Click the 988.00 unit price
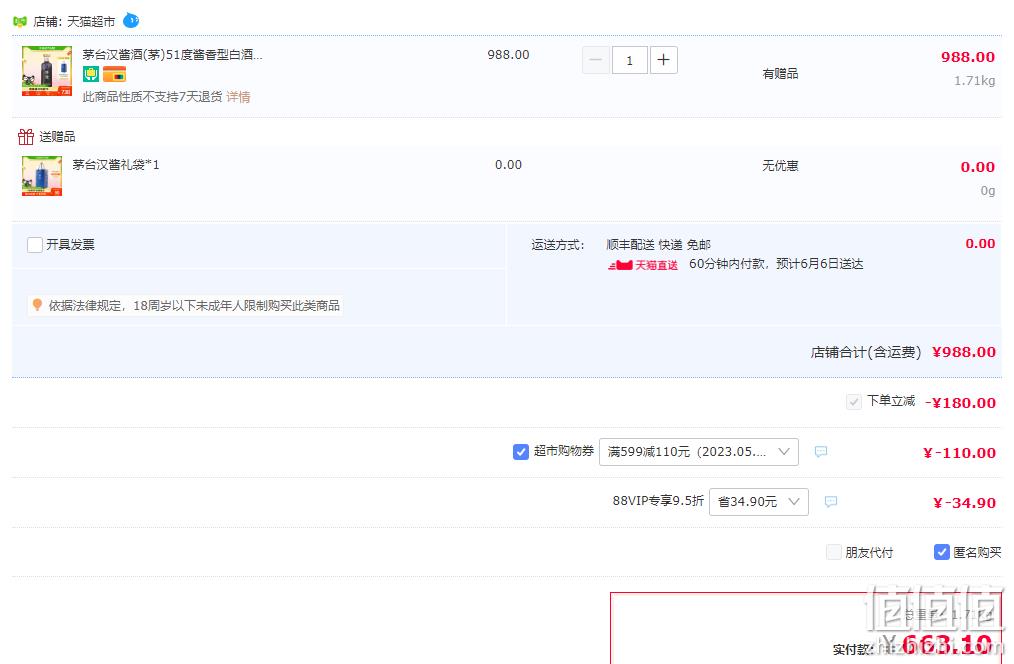 (x=508, y=55)
